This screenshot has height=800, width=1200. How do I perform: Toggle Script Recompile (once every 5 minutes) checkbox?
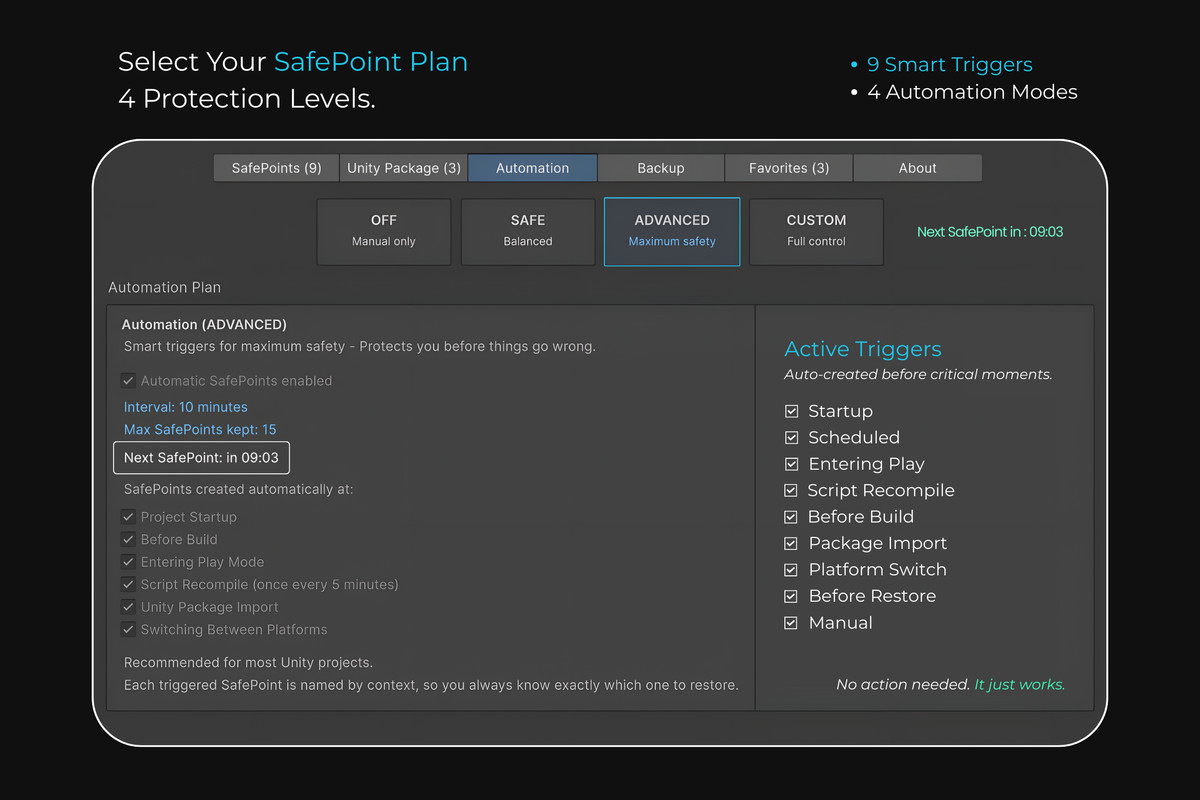(128, 585)
